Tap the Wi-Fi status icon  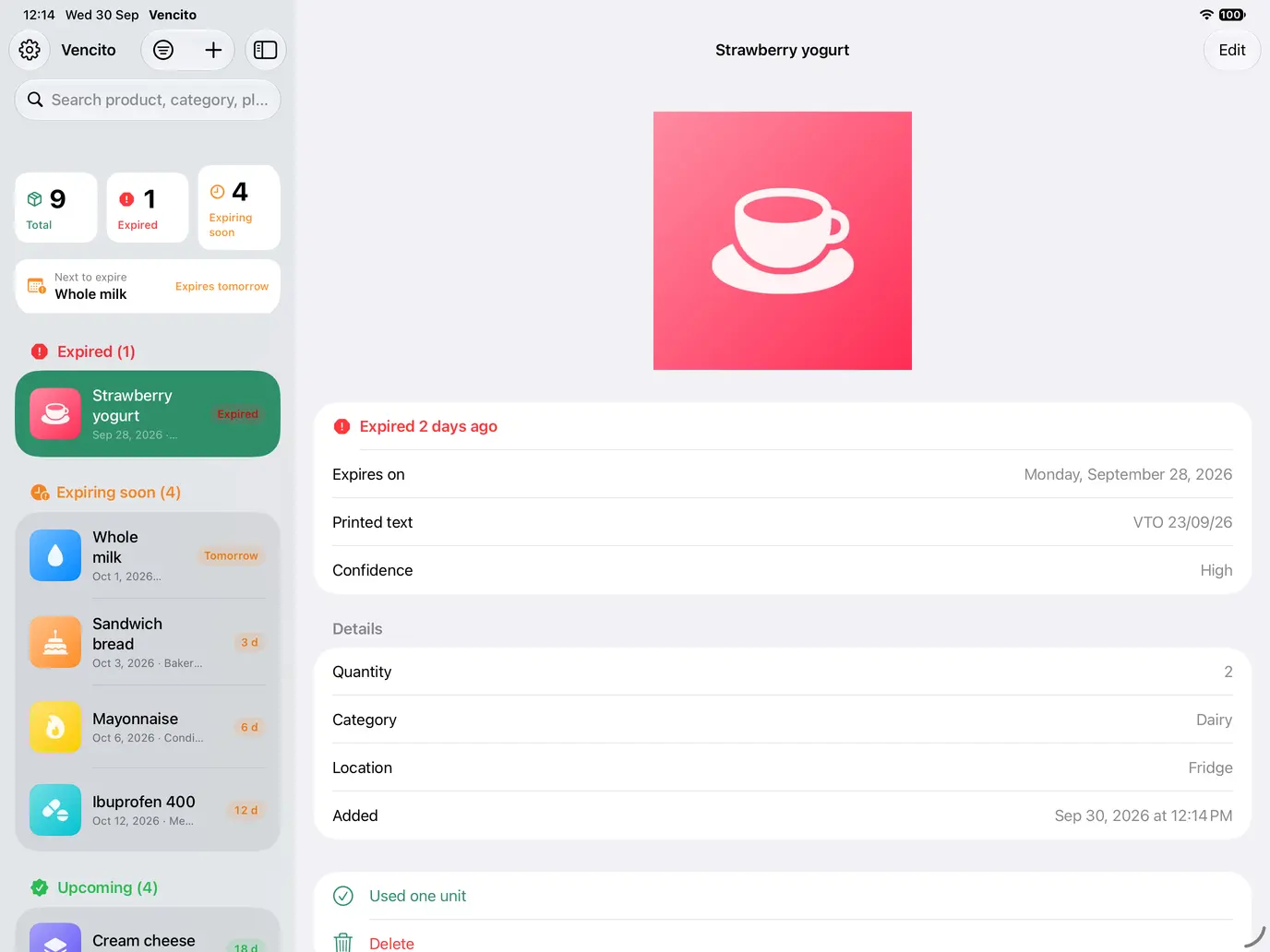[1206, 15]
